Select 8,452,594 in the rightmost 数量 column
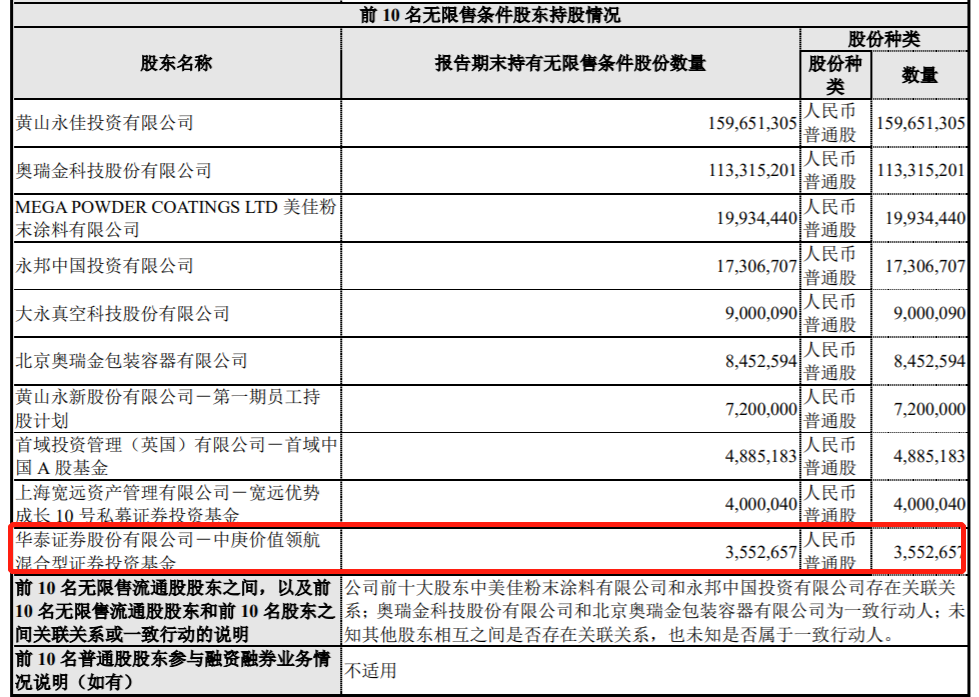This screenshot has width=979, height=697. tap(929, 361)
